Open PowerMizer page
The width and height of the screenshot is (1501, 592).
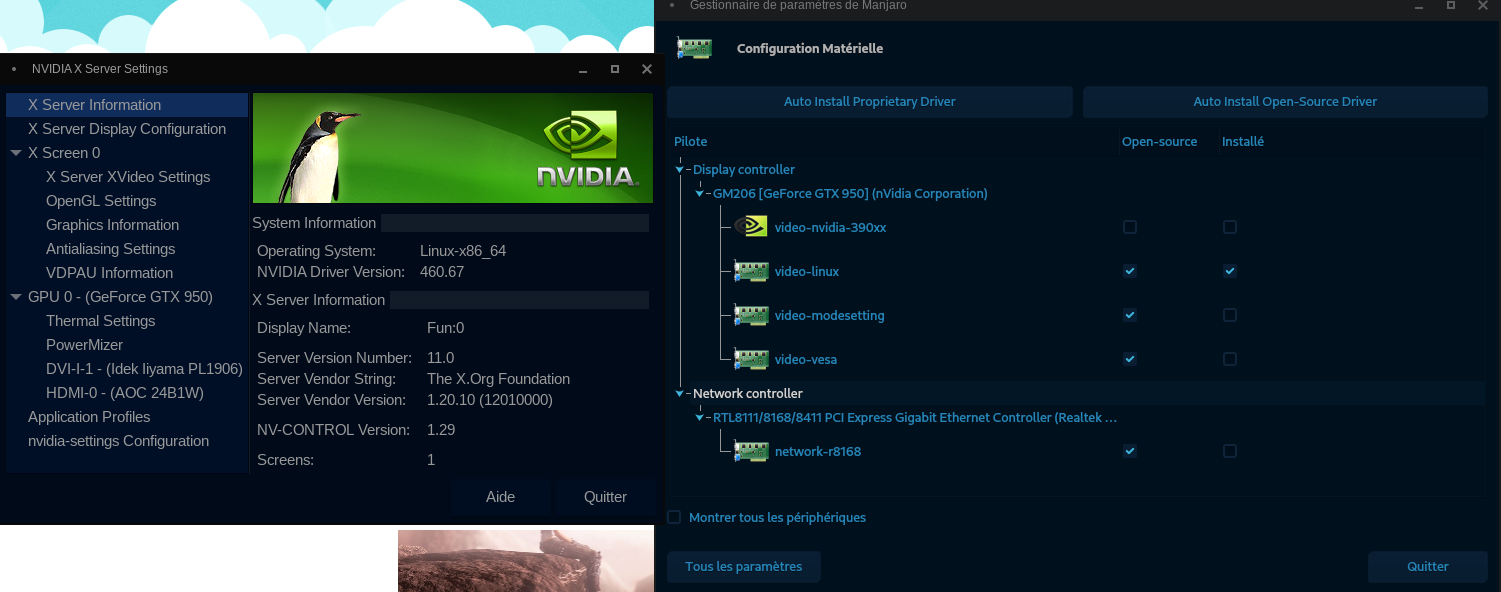coord(84,345)
